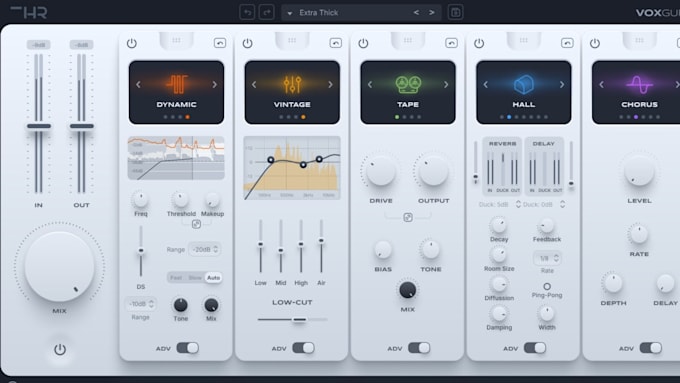Screen dimensions: 680x383
Task: Toggle the Chorus module power button
Action: 595,43
